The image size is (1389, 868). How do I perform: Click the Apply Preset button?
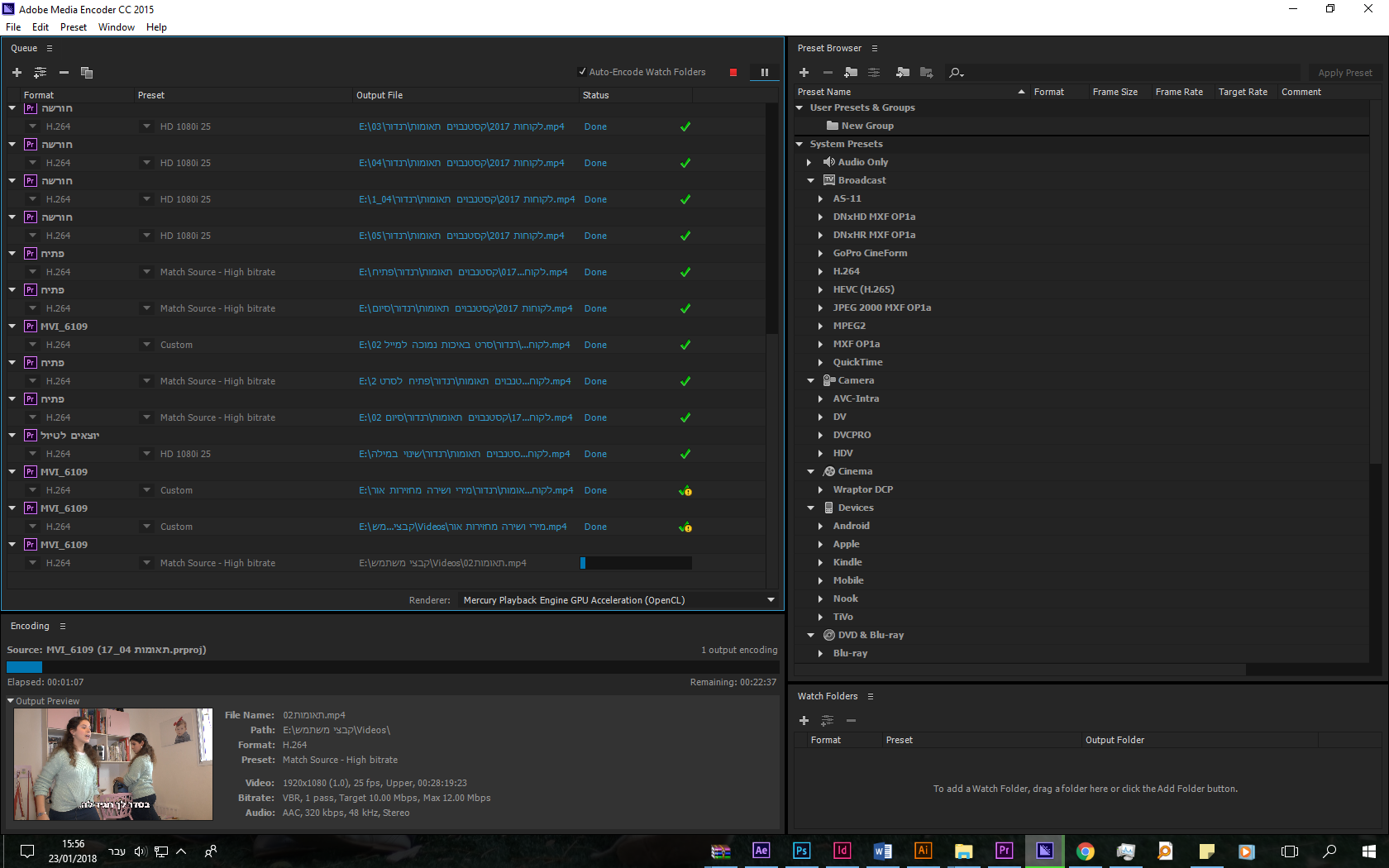[x=1345, y=73]
